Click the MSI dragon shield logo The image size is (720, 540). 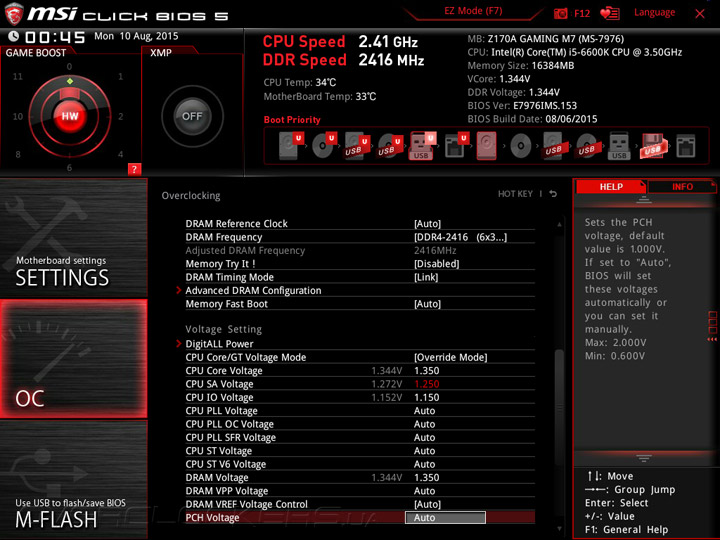click(14, 14)
